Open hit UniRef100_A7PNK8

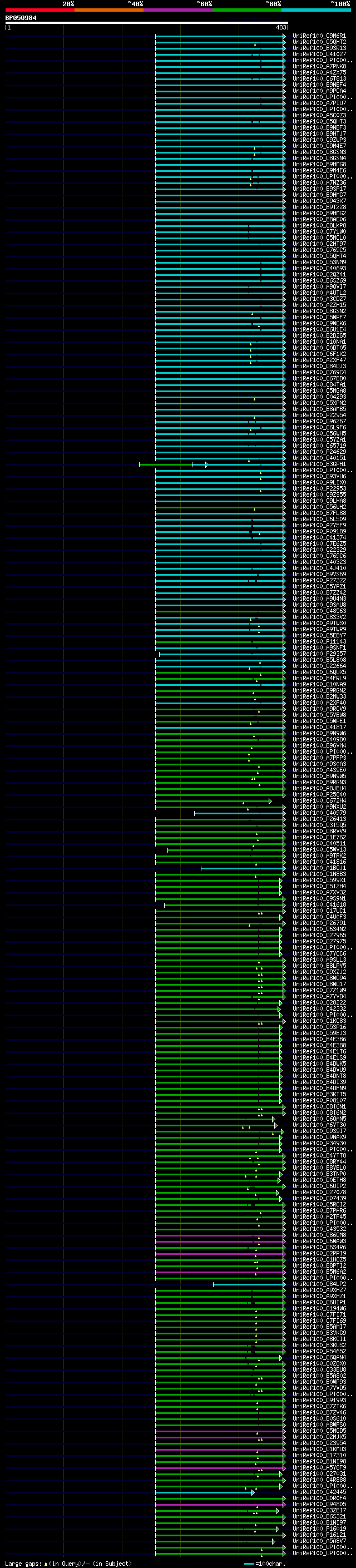point(319,66)
